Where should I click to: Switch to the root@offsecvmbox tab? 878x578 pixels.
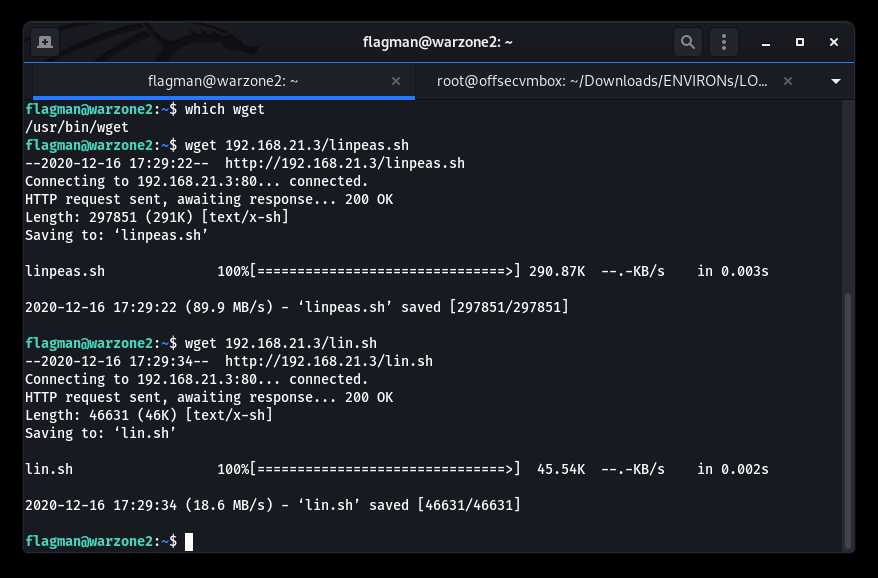click(602, 81)
